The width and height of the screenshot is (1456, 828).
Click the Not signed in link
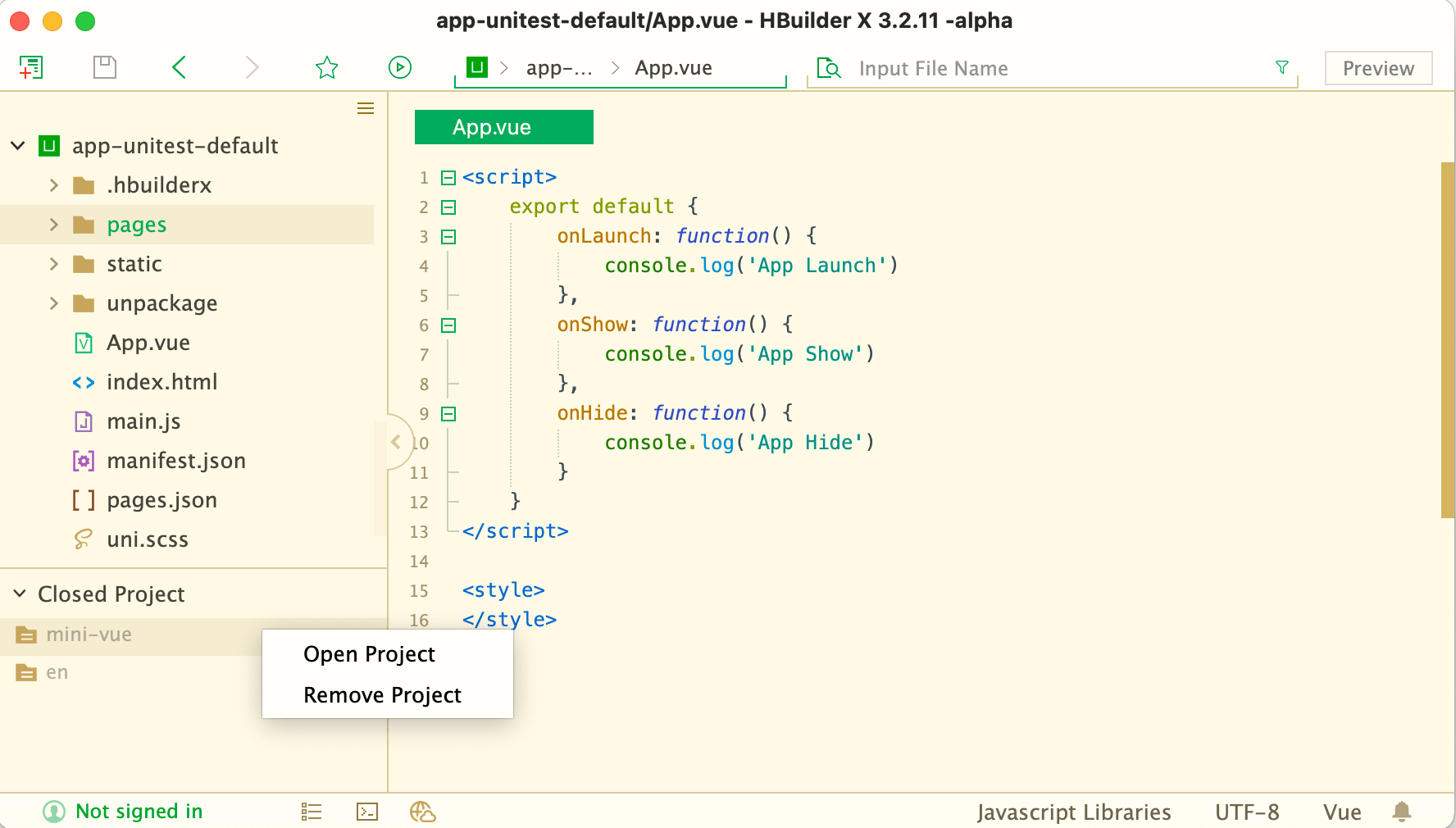pos(139,812)
